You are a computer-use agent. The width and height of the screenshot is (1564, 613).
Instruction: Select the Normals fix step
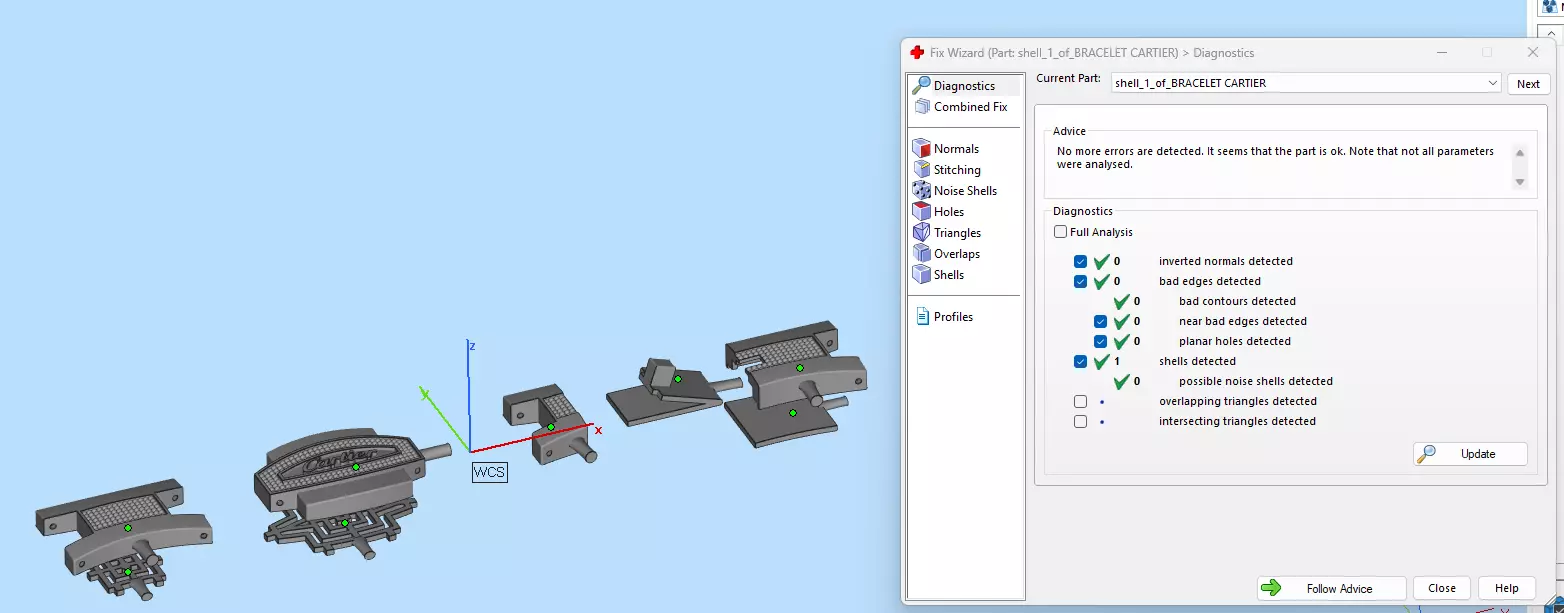(x=946, y=149)
